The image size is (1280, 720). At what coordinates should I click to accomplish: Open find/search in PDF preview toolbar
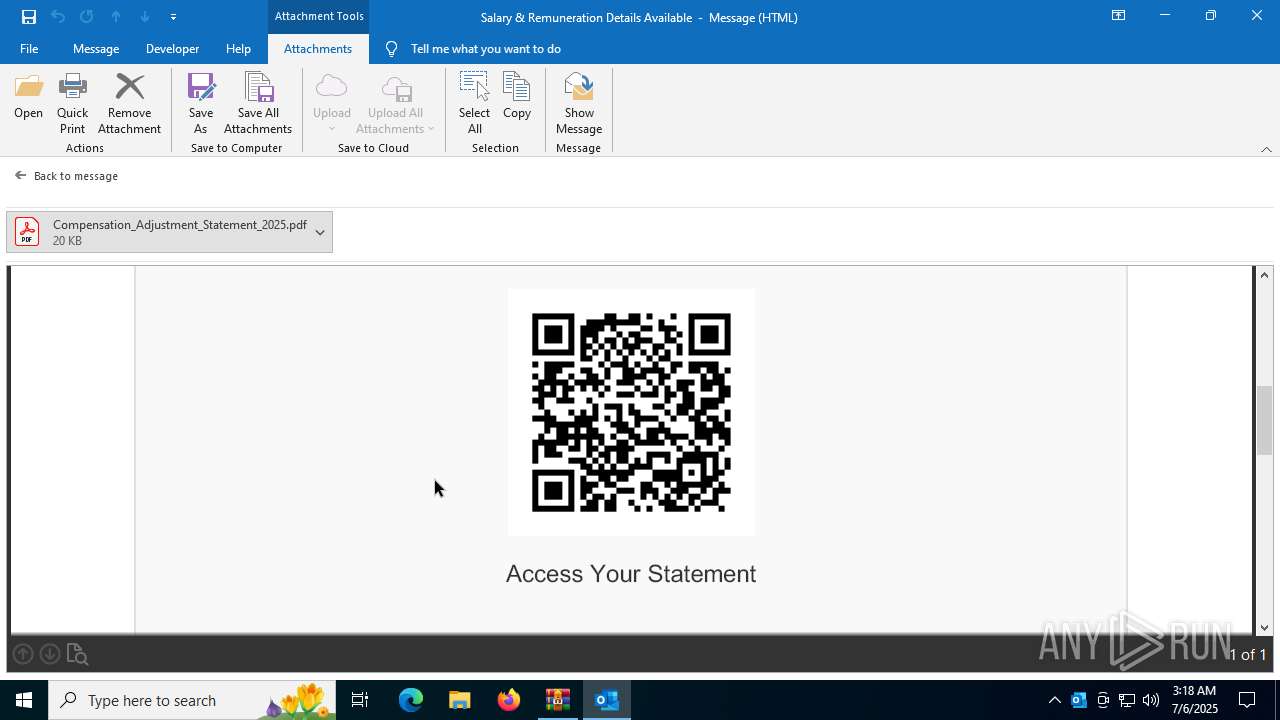tap(77, 654)
